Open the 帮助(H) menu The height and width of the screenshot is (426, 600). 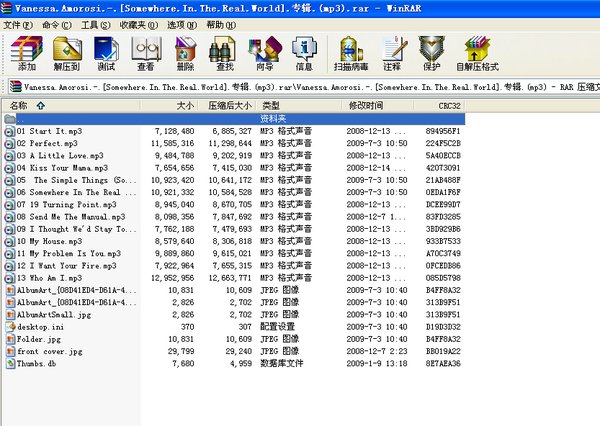click(221, 25)
